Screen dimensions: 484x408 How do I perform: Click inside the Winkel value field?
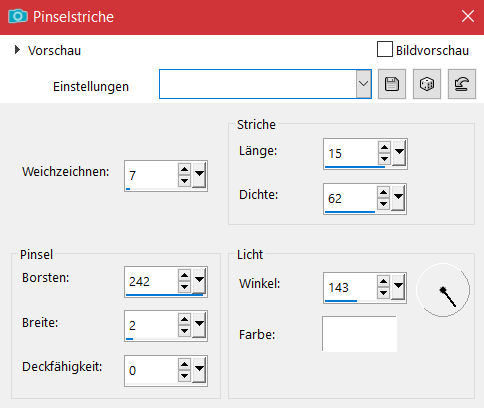(350, 287)
